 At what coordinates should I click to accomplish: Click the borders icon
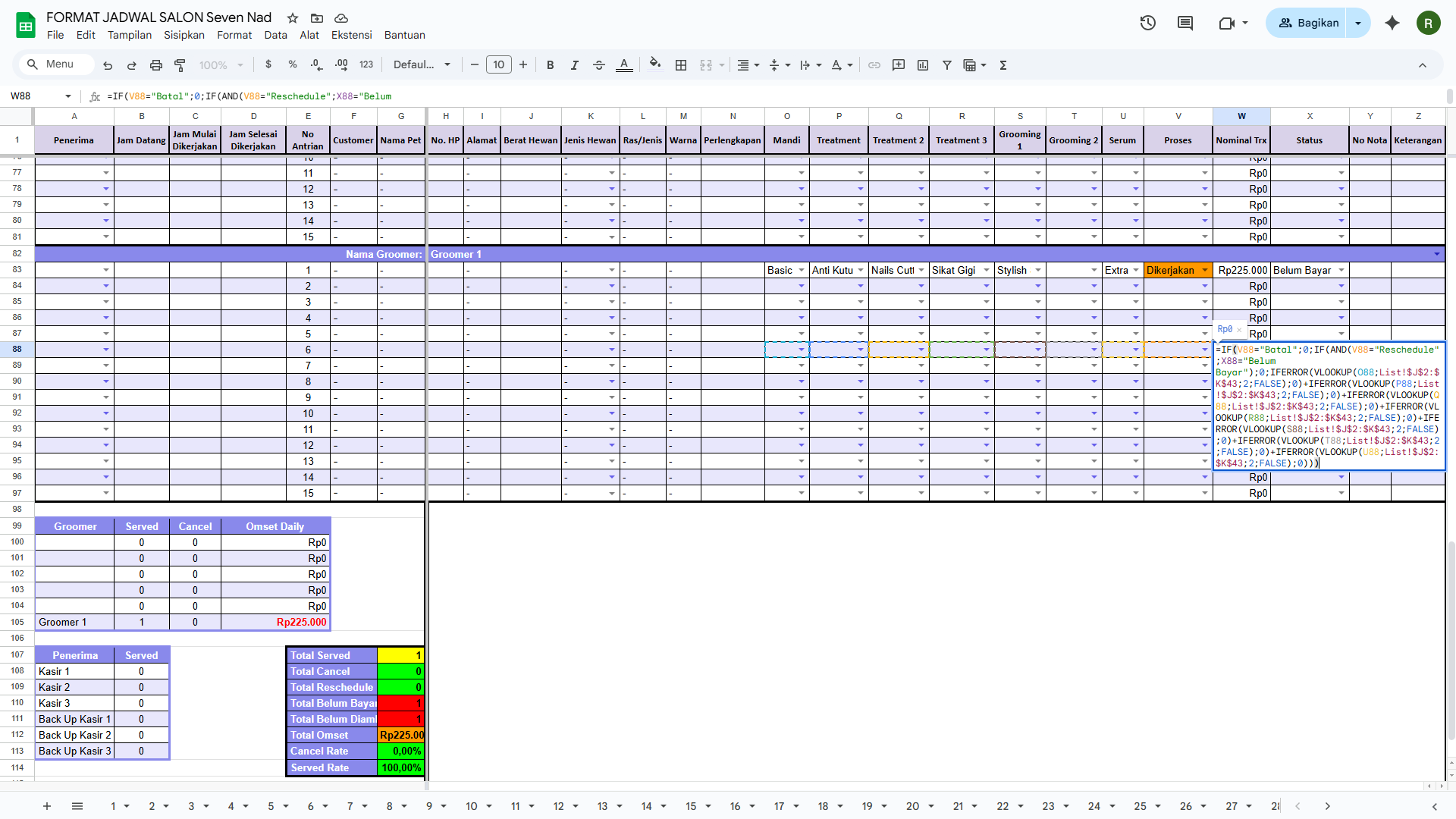point(681,65)
